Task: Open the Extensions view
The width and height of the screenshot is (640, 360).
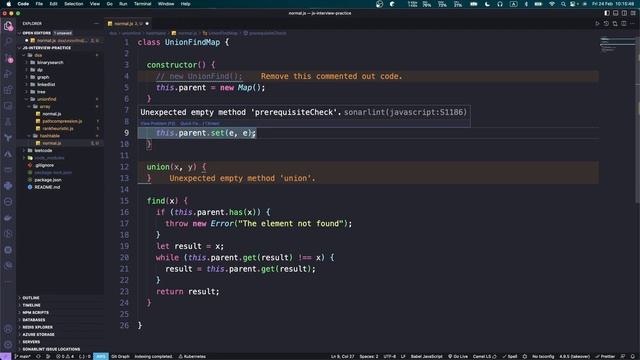Action: click(x=8, y=90)
